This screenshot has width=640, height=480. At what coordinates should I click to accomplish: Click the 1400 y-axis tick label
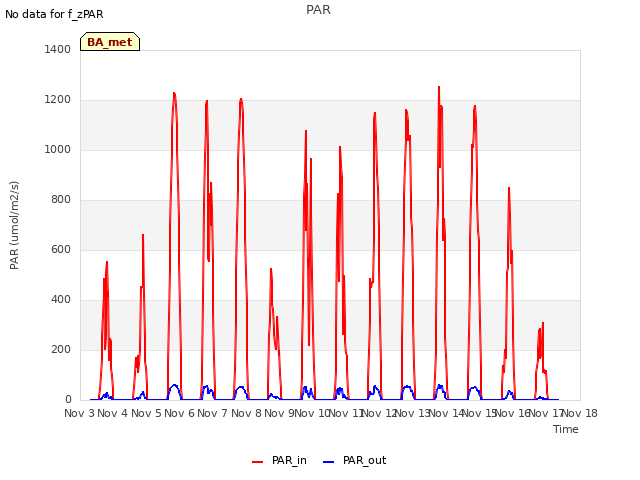click(x=58, y=49)
